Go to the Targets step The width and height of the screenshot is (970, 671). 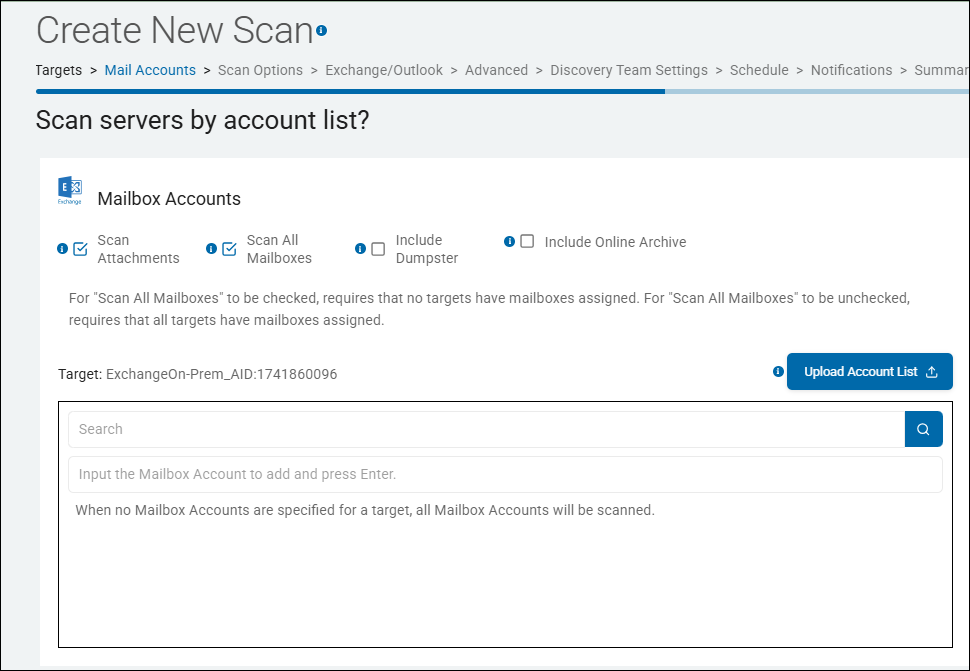pyautogui.click(x=59, y=70)
